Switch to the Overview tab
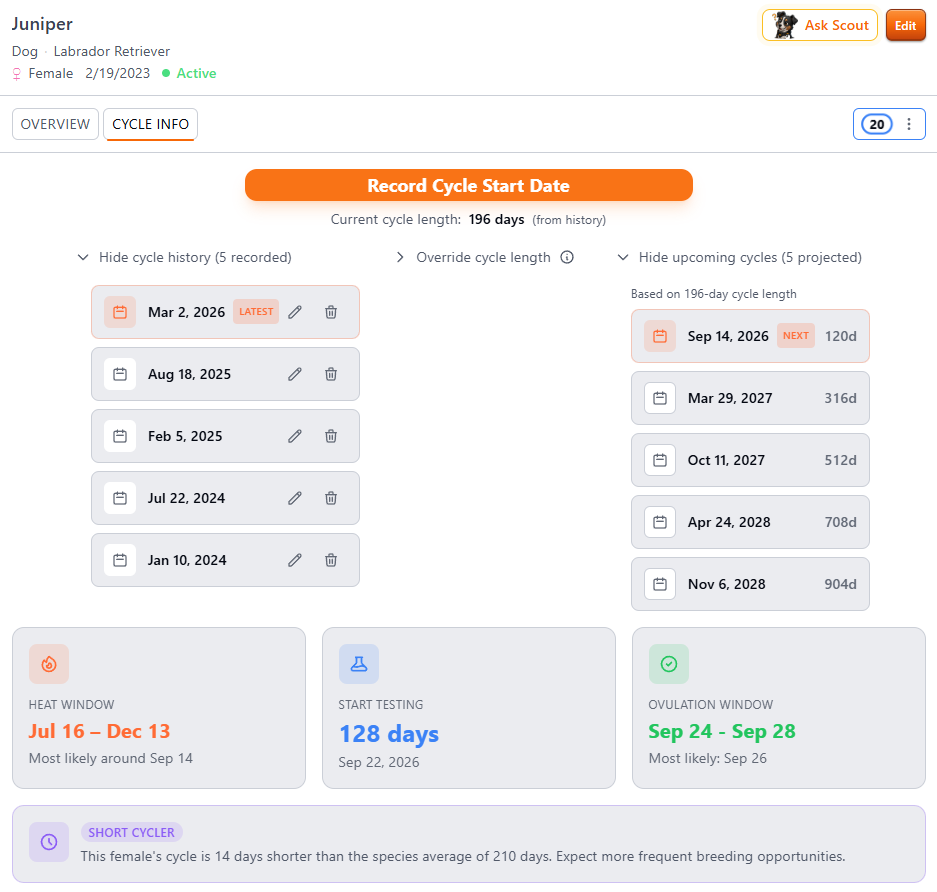 tap(55, 124)
